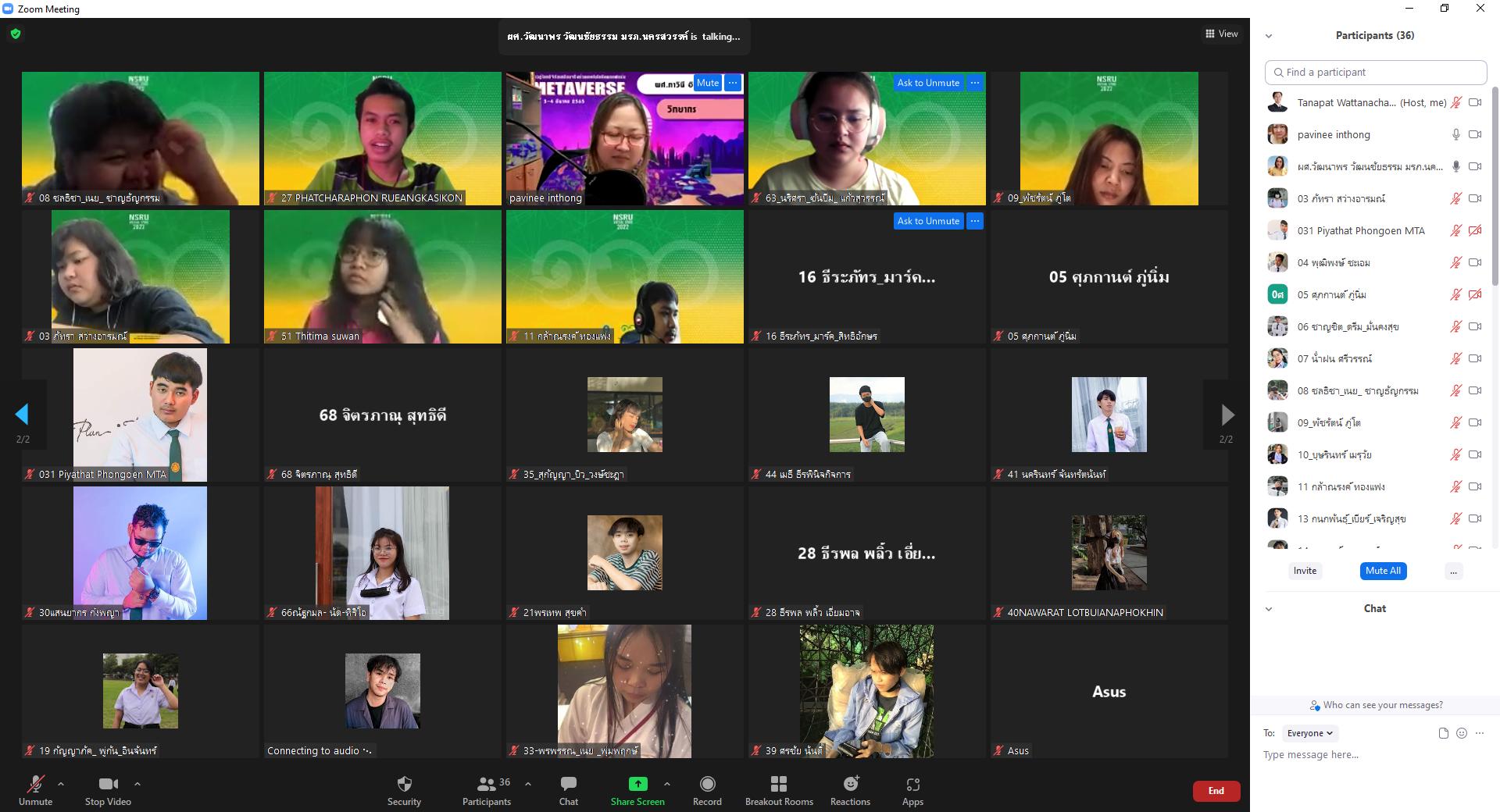Click Mute All button

click(1383, 571)
